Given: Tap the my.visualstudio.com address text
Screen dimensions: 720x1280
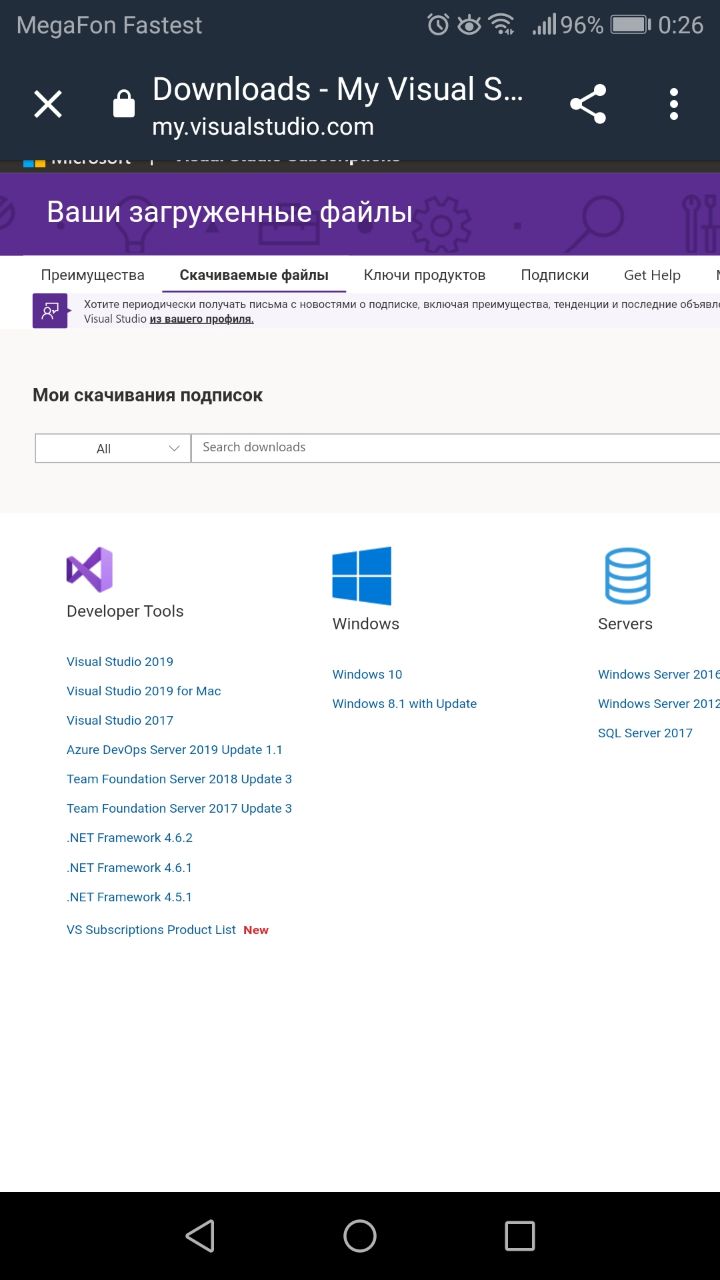Looking at the screenshot, I should click(x=263, y=127).
